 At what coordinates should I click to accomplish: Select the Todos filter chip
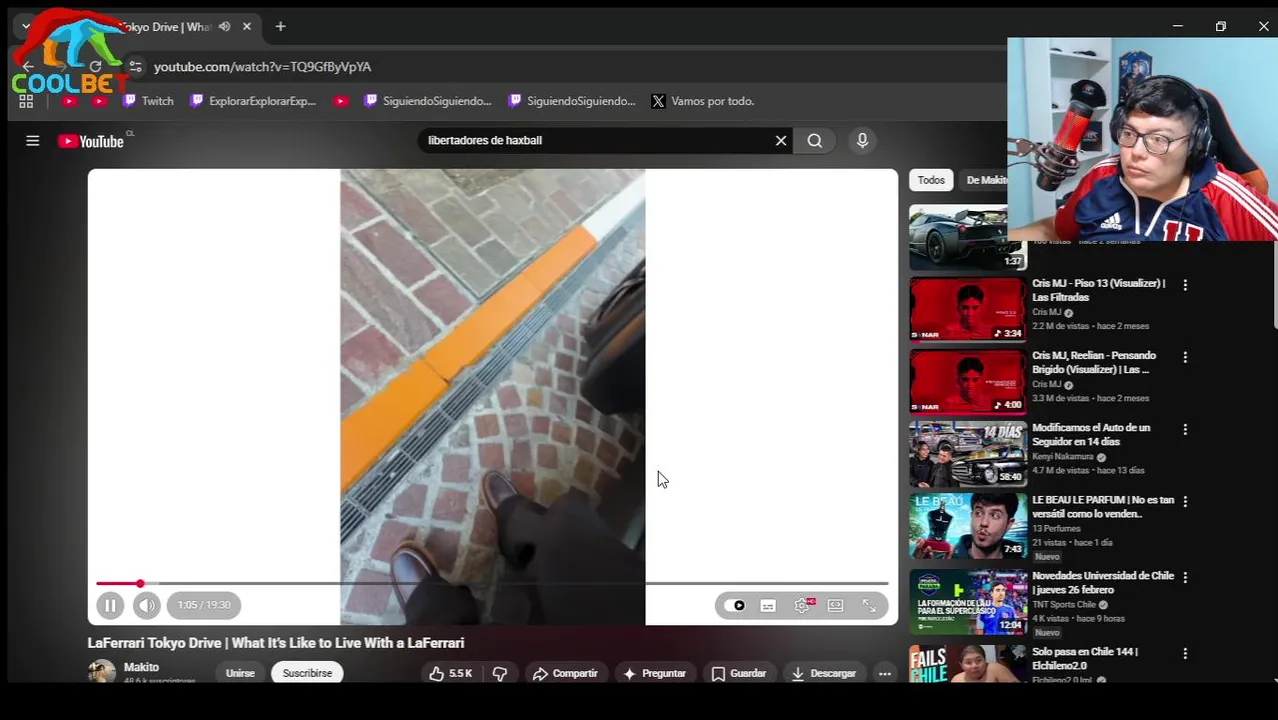coord(931,180)
